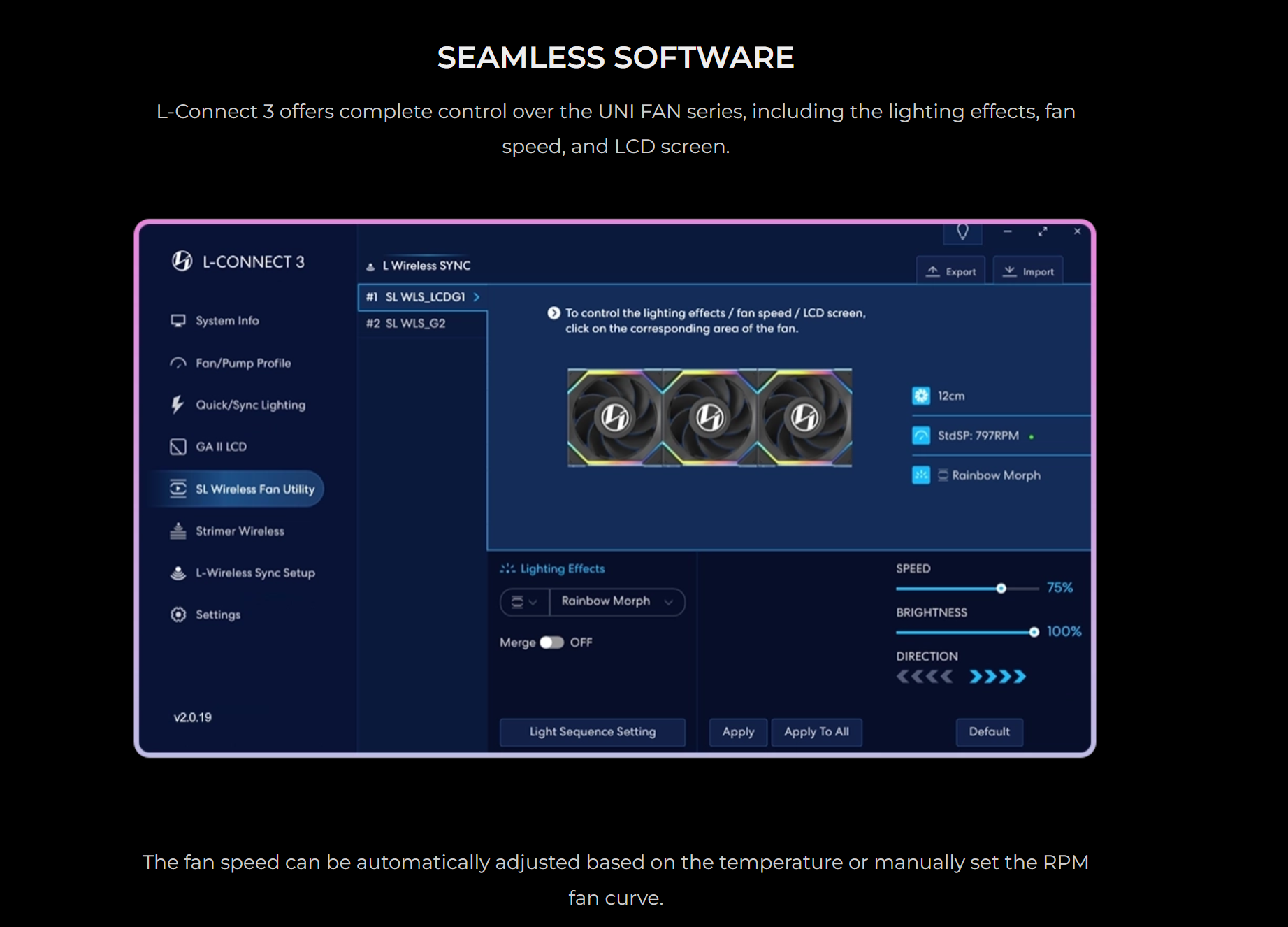The width and height of the screenshot is (1288, 927).
Task: Set lighting direction to rightward arrows
Action: pos(998,676)
